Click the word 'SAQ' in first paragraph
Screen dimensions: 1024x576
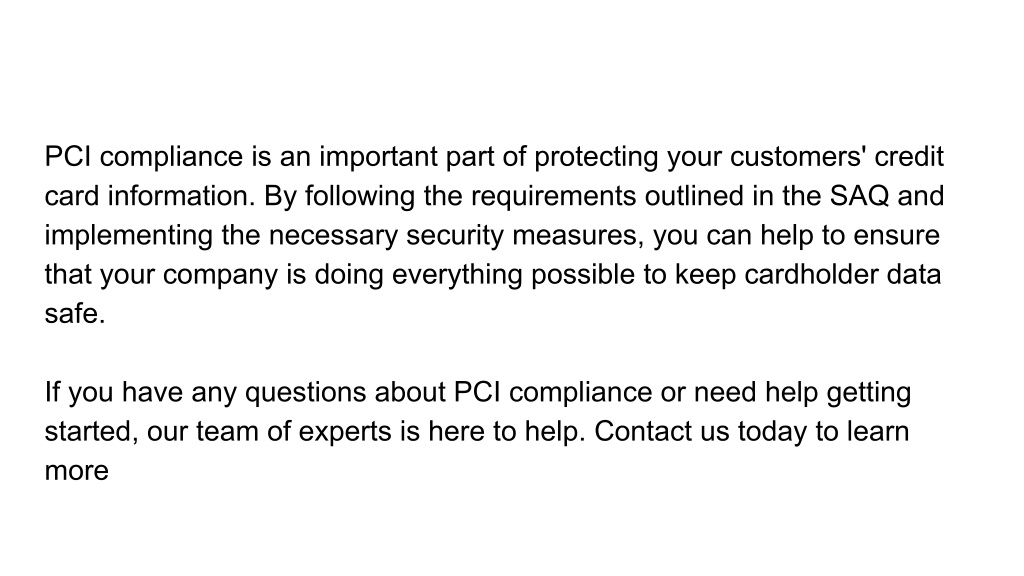[x=859, y=197]
